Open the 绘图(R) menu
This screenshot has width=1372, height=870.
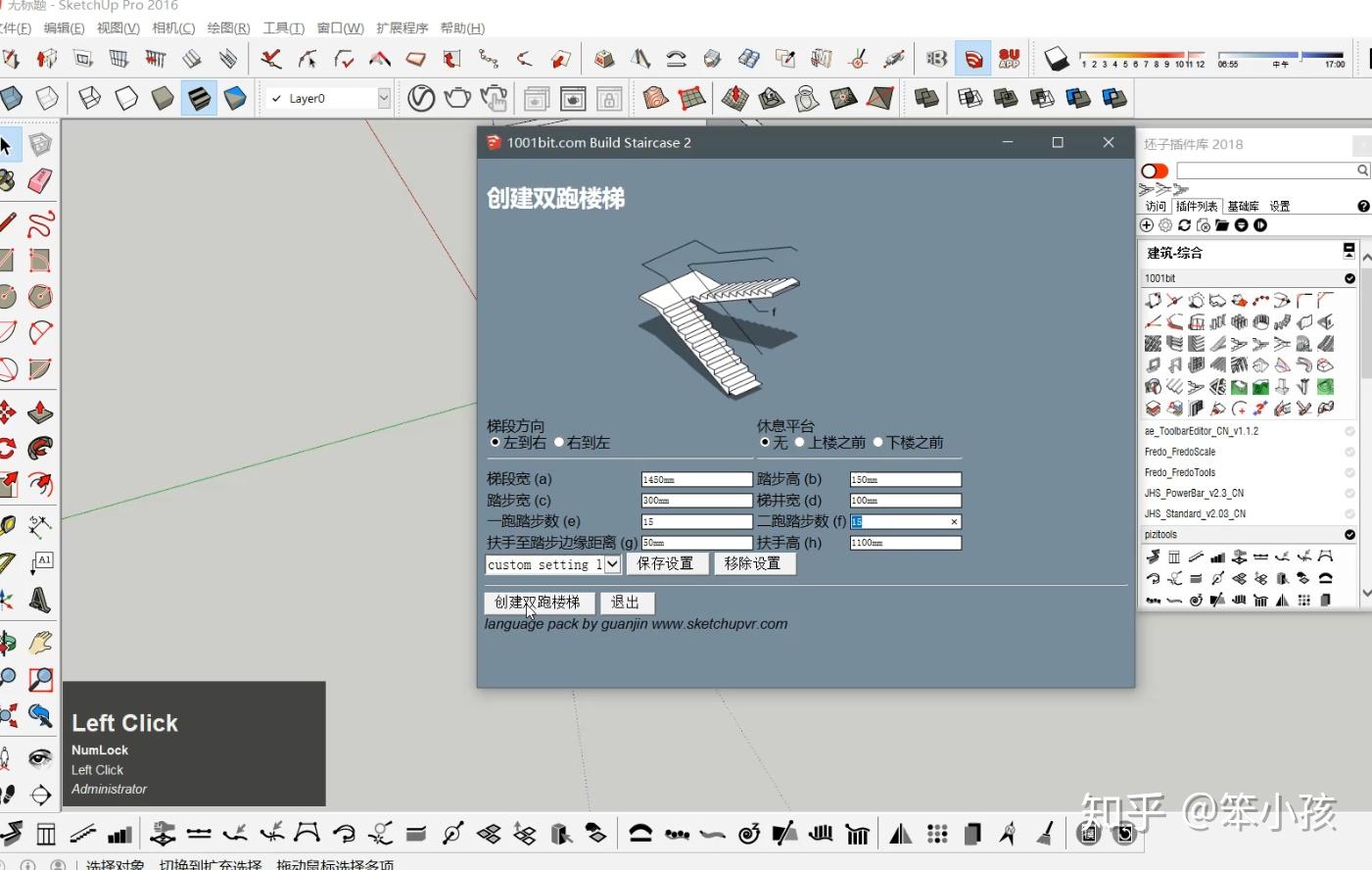click(228, 28)
